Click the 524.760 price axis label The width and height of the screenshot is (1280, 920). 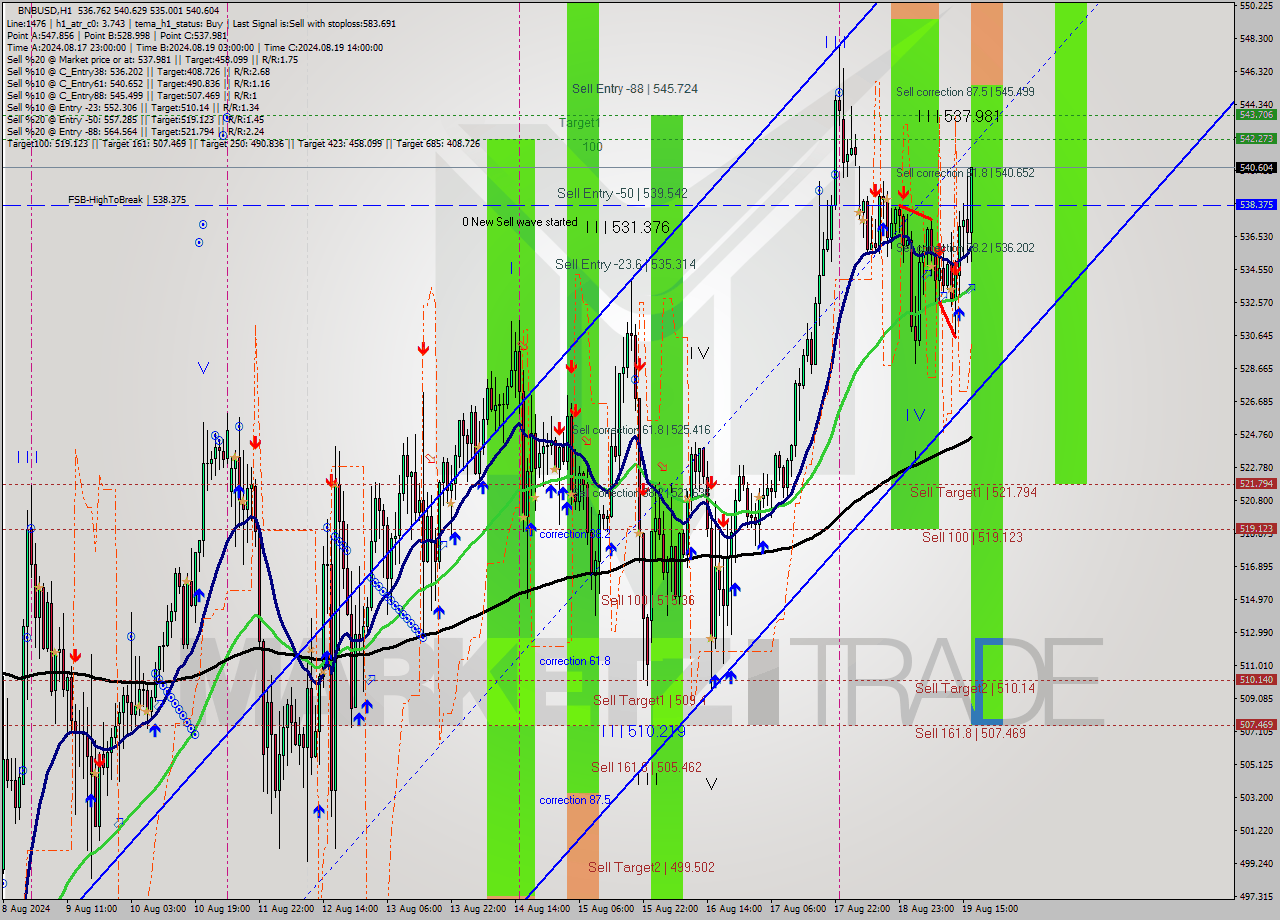coord(1256,434)
